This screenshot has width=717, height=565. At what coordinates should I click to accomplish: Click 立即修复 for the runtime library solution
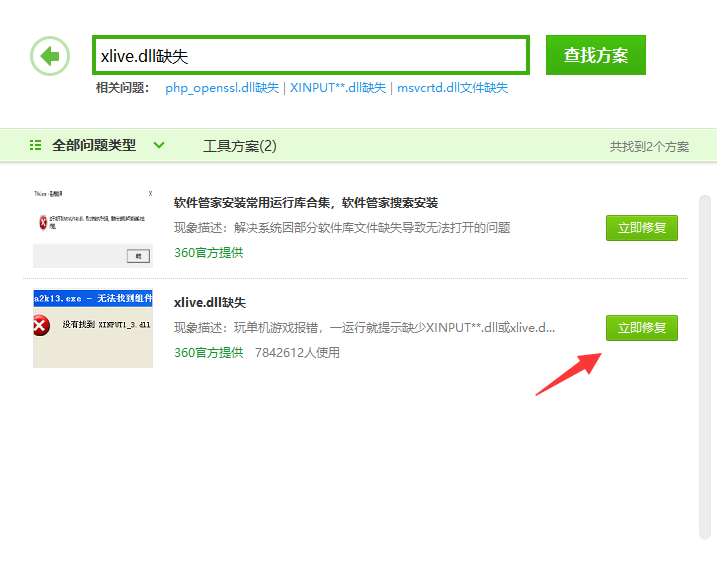[641, 228]
